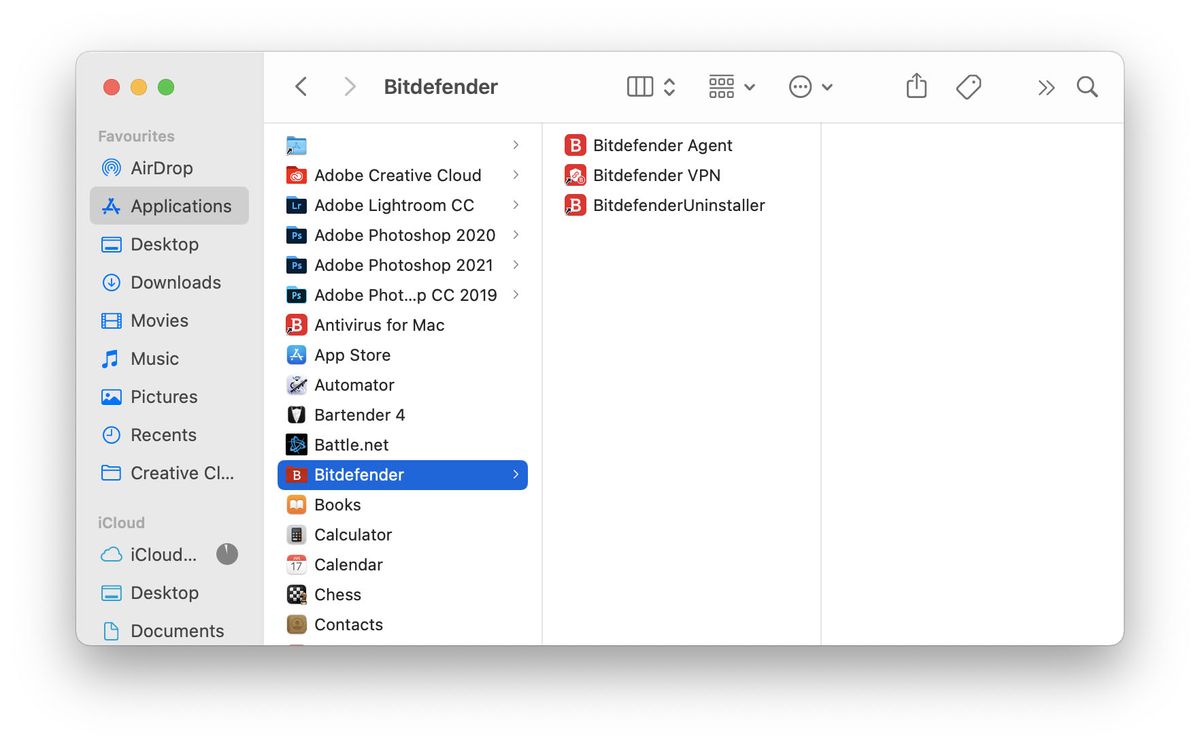
Task: Open the grouping options dropdown
Action: pyautogui.click(x=731, y=87)
